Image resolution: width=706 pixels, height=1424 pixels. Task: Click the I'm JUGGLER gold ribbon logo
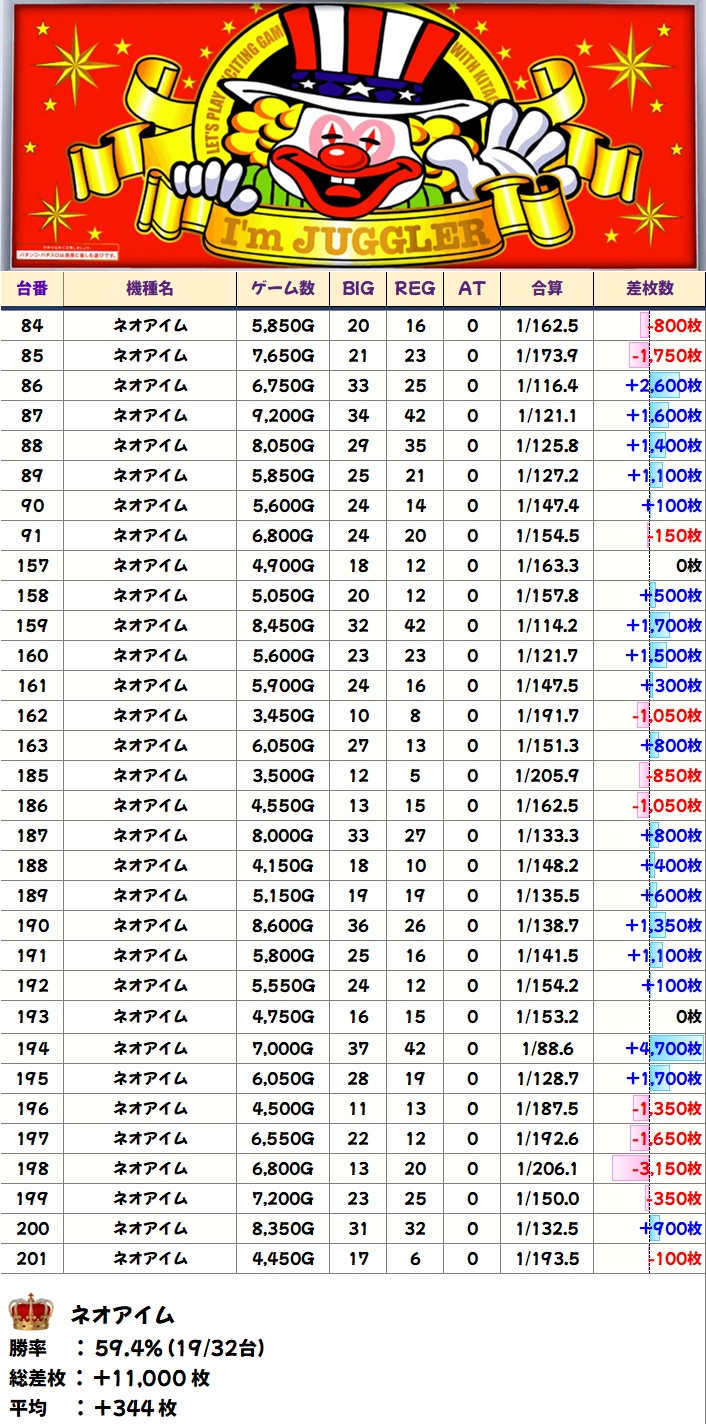(x=352, y=235)
